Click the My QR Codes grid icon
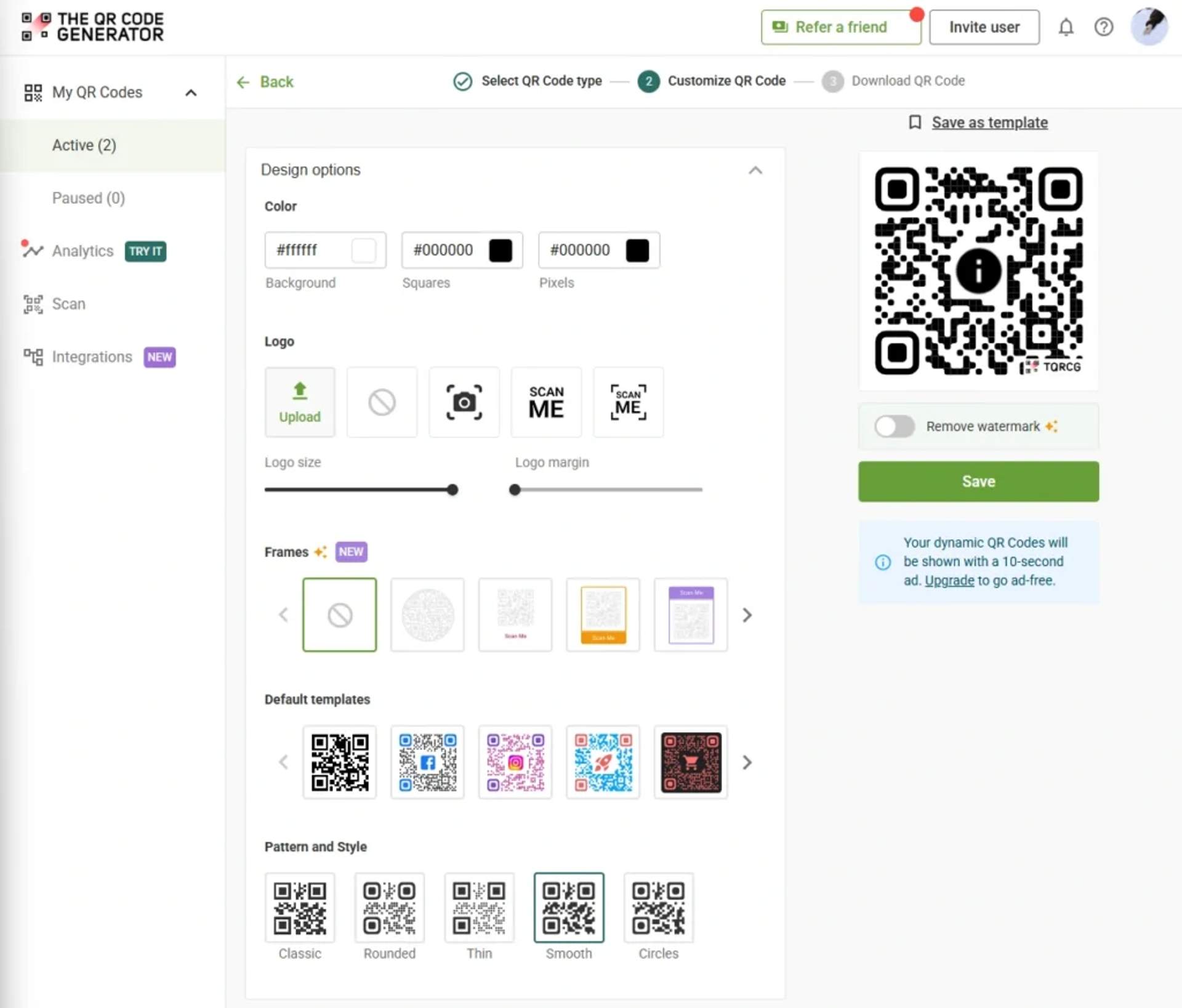The width and height of the screenshot is (1182, 1008). (x=33, y=92)
